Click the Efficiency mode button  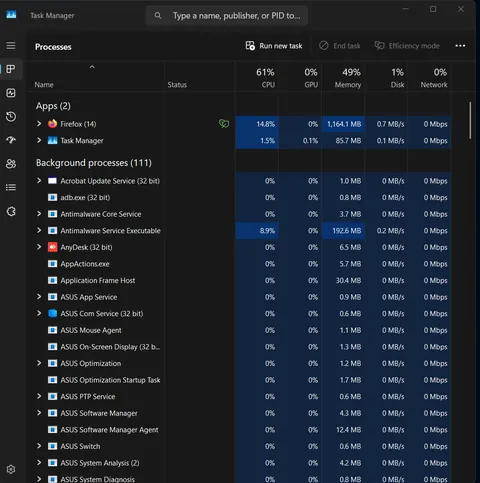coord(407,46)
